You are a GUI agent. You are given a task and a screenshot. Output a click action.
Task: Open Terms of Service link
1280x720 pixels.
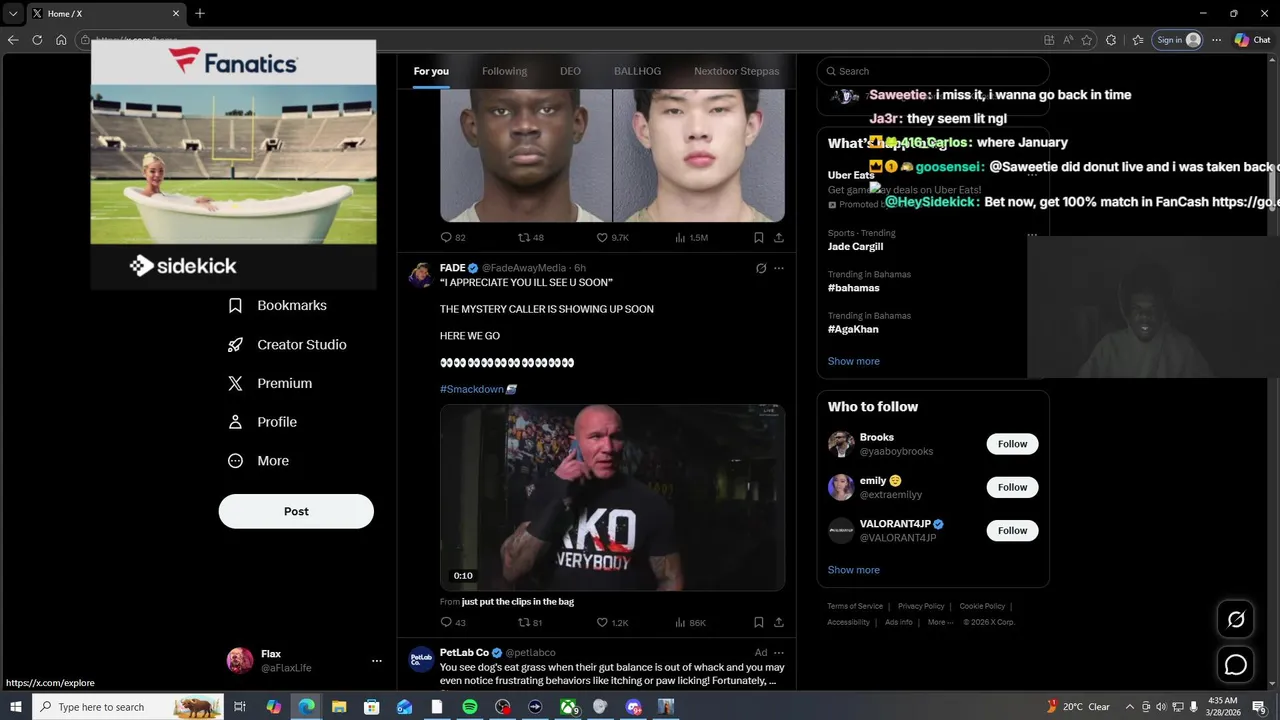click(855, 606)
